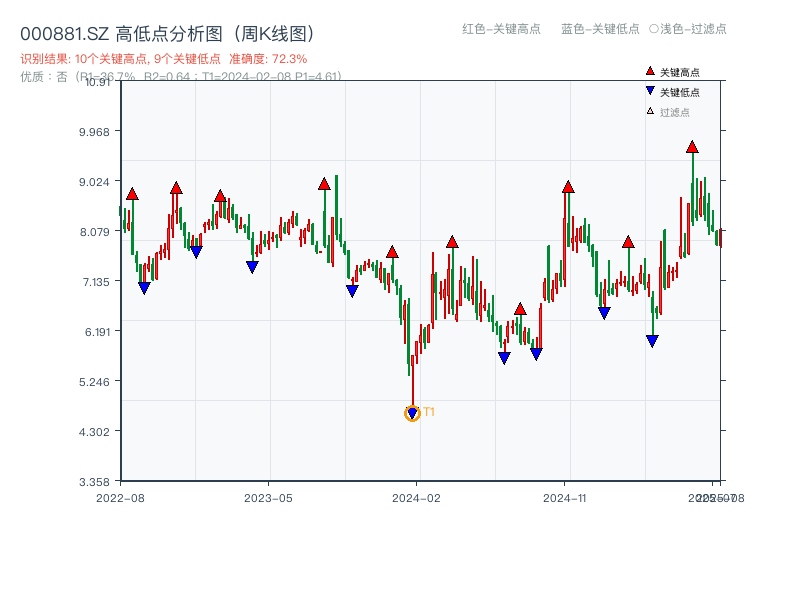
Task: Click the red 识别结果 summary line
Action: pyautogui.click(x=164, y=59)
